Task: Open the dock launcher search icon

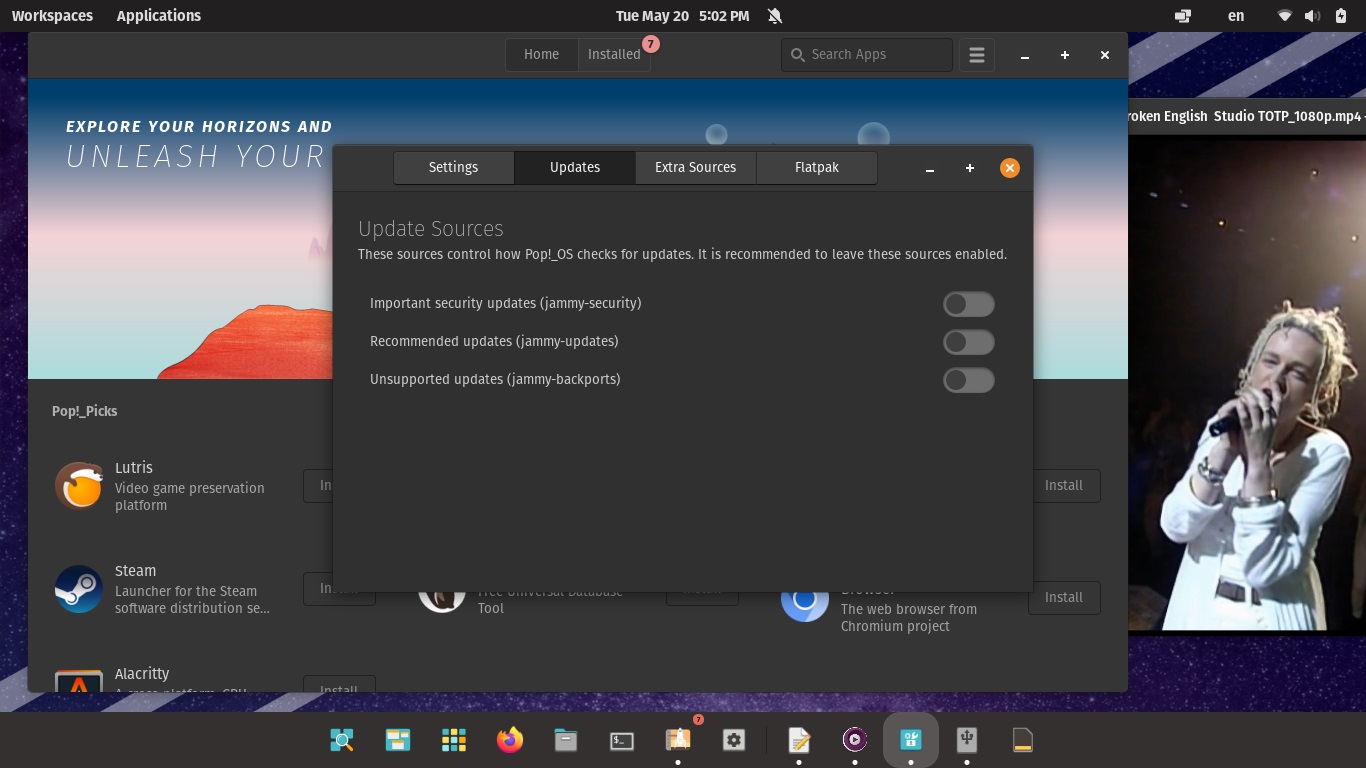Action: coord(342,740)
